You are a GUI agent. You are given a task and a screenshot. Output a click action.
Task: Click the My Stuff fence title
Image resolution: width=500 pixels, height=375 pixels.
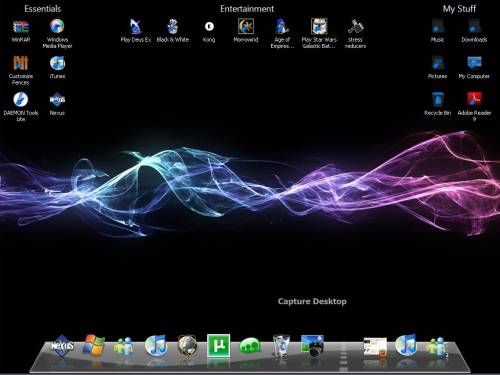pos(459,9)
